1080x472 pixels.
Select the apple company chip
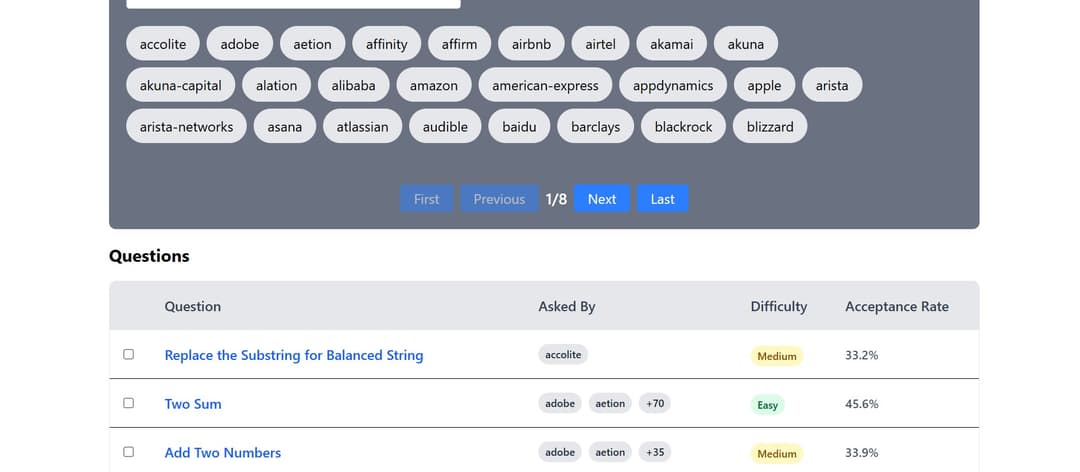[x=764, y=85]
